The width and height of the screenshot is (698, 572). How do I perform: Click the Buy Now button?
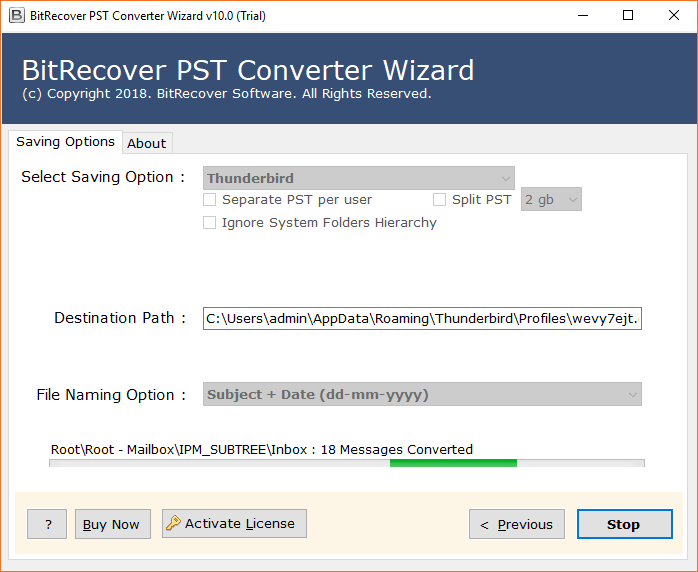click(111, 524)
